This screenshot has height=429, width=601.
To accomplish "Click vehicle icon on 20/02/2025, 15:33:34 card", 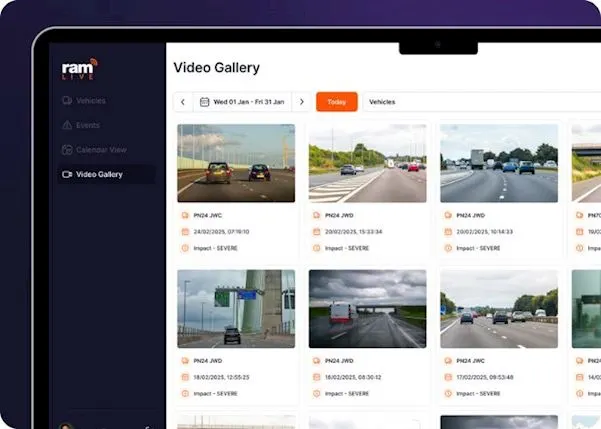I will coord(317,215).
